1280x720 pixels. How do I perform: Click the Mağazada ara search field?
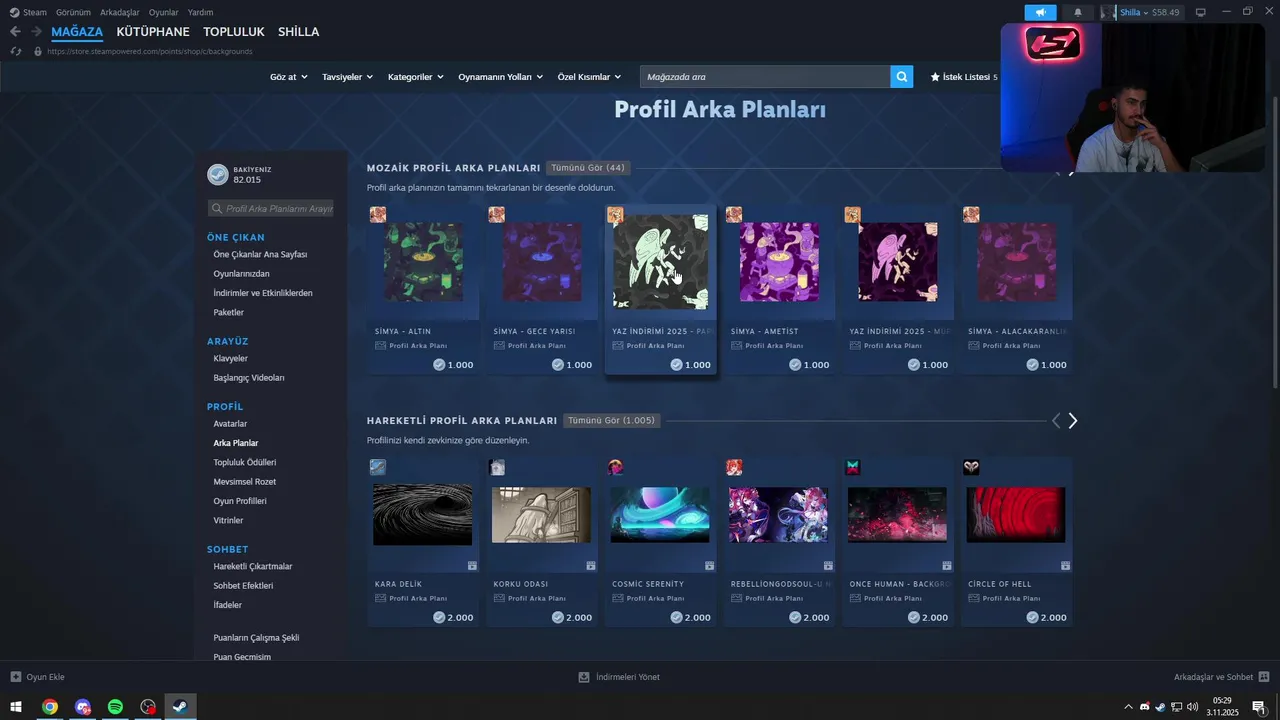pyautogui.click(x=765, y=77)
